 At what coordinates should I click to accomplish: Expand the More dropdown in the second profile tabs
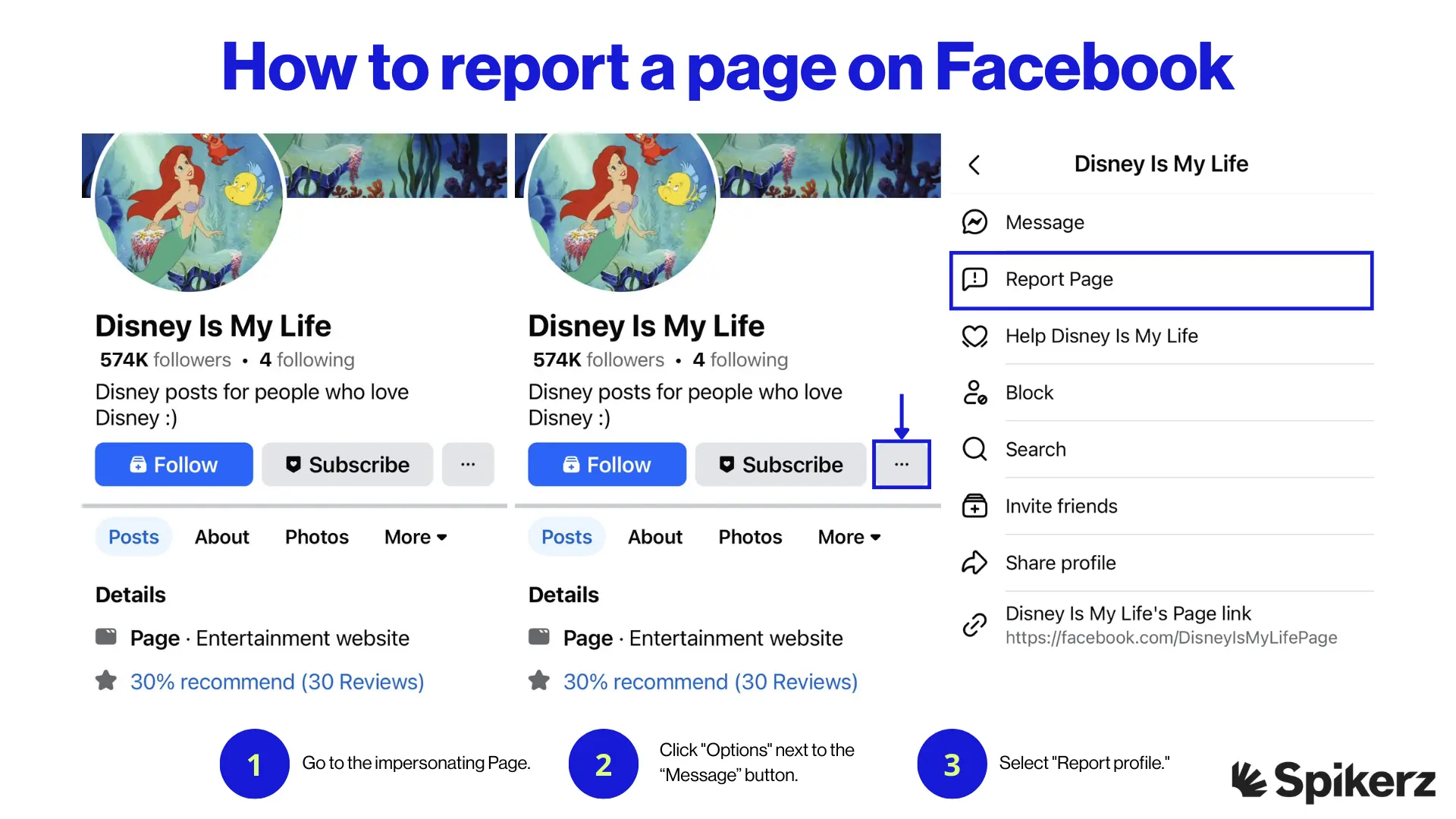click(849, 537)
